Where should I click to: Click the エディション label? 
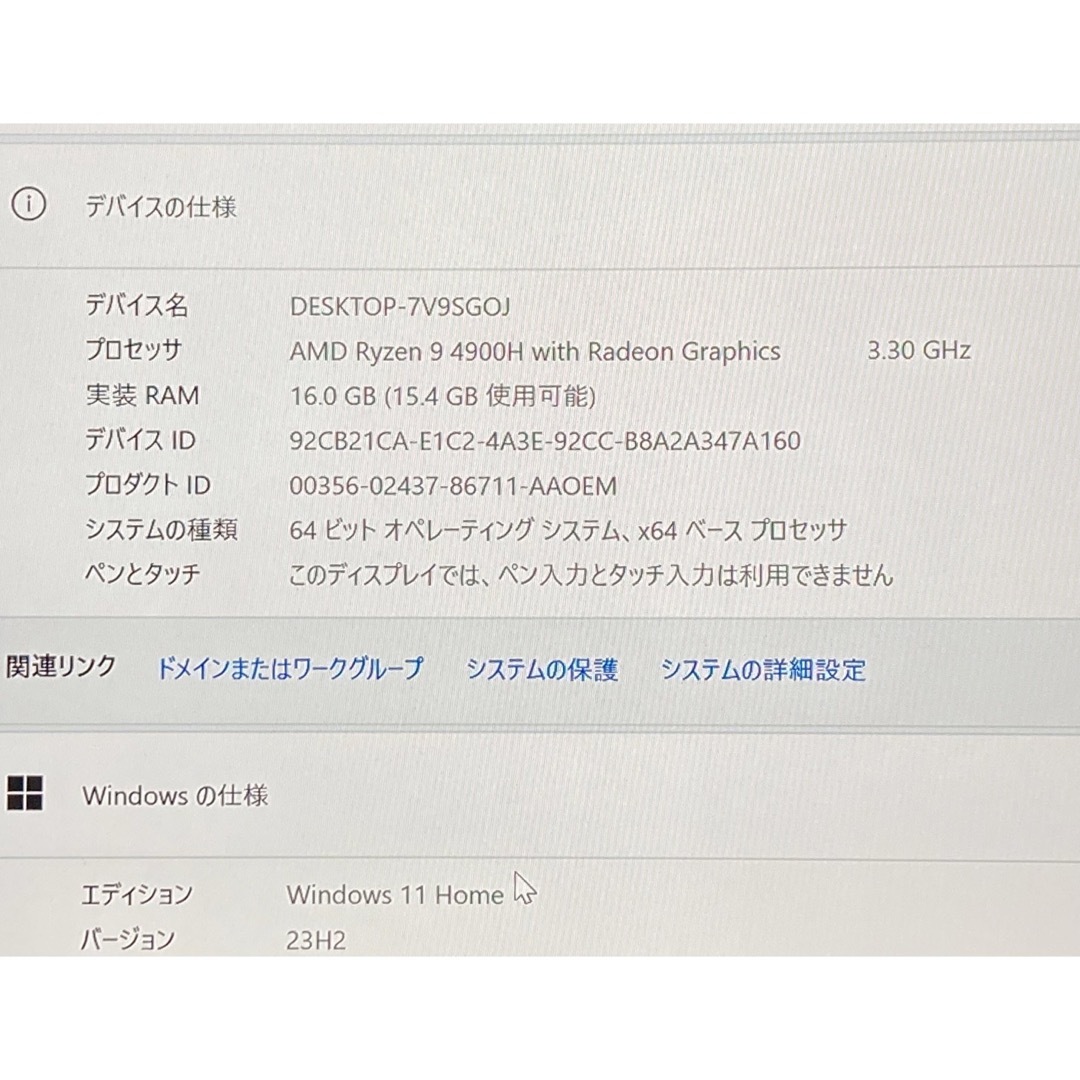[137, 894]
